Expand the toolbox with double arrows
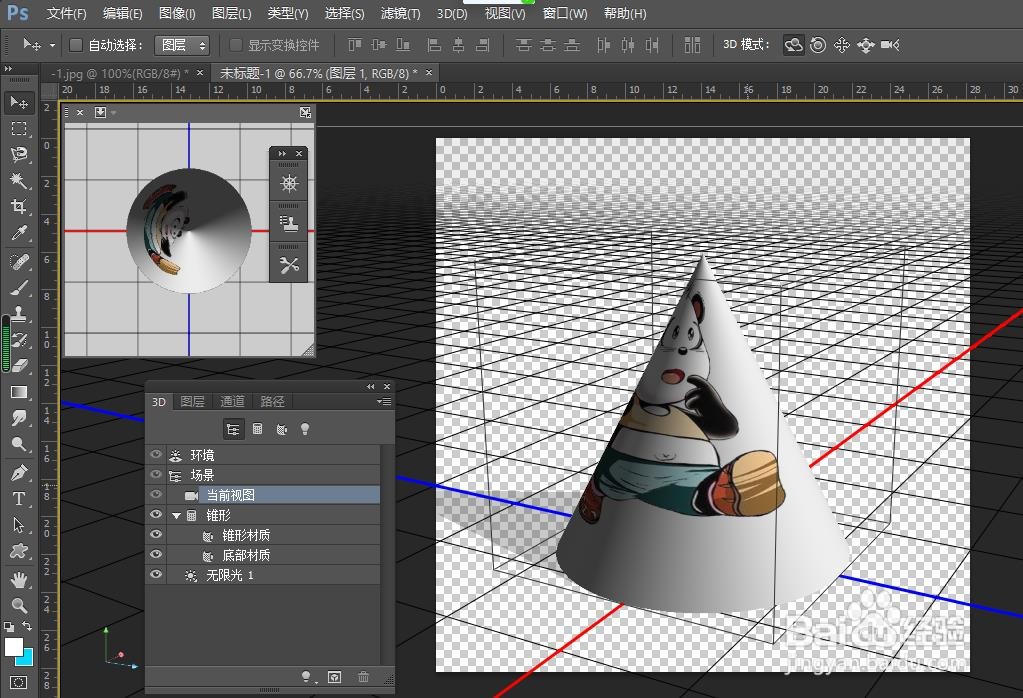The width and height of the screenshot is (1023, 698). (8, 68)
